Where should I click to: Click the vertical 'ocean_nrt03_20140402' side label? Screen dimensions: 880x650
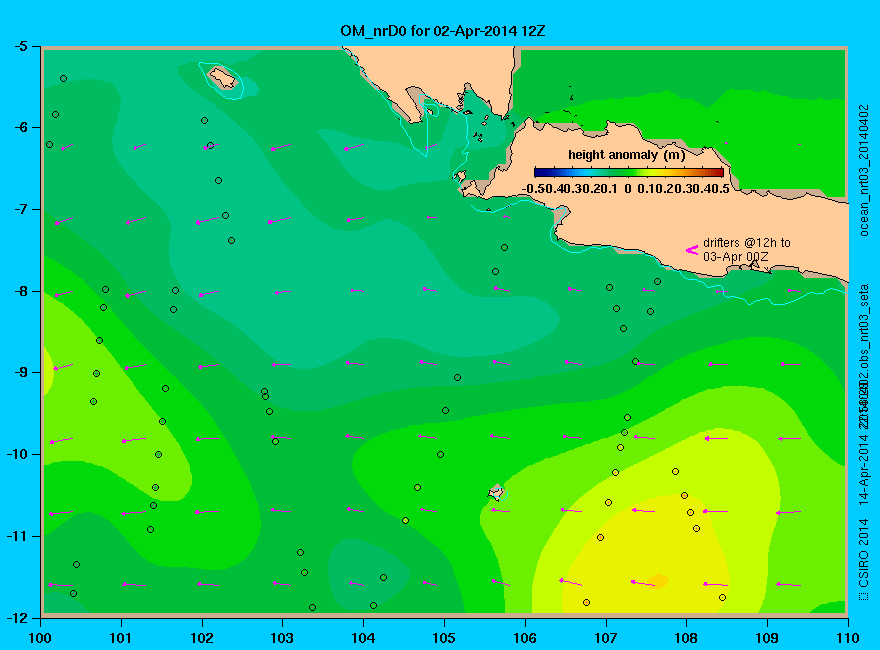864,171
